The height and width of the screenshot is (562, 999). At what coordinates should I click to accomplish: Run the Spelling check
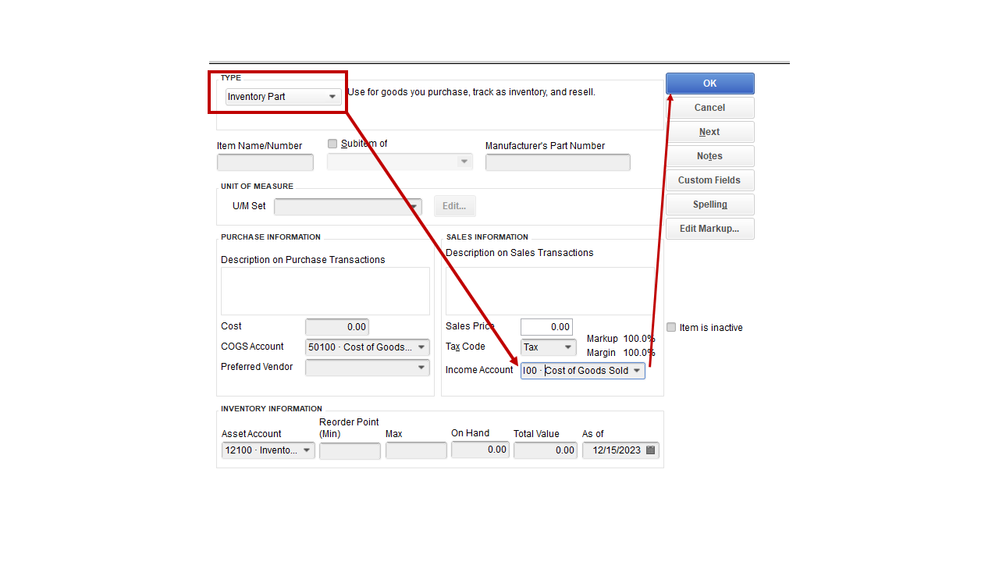(x=710, y=205)
